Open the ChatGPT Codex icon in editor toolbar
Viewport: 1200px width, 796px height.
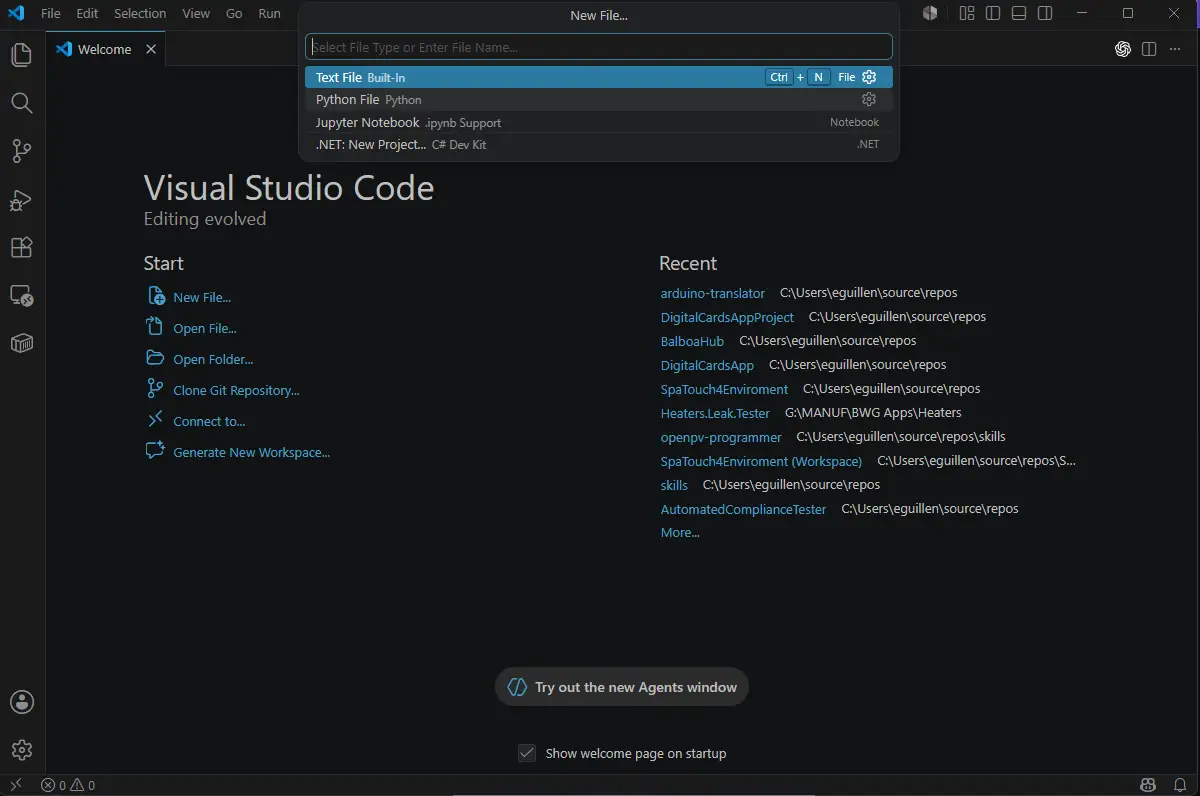[1123, 49]
